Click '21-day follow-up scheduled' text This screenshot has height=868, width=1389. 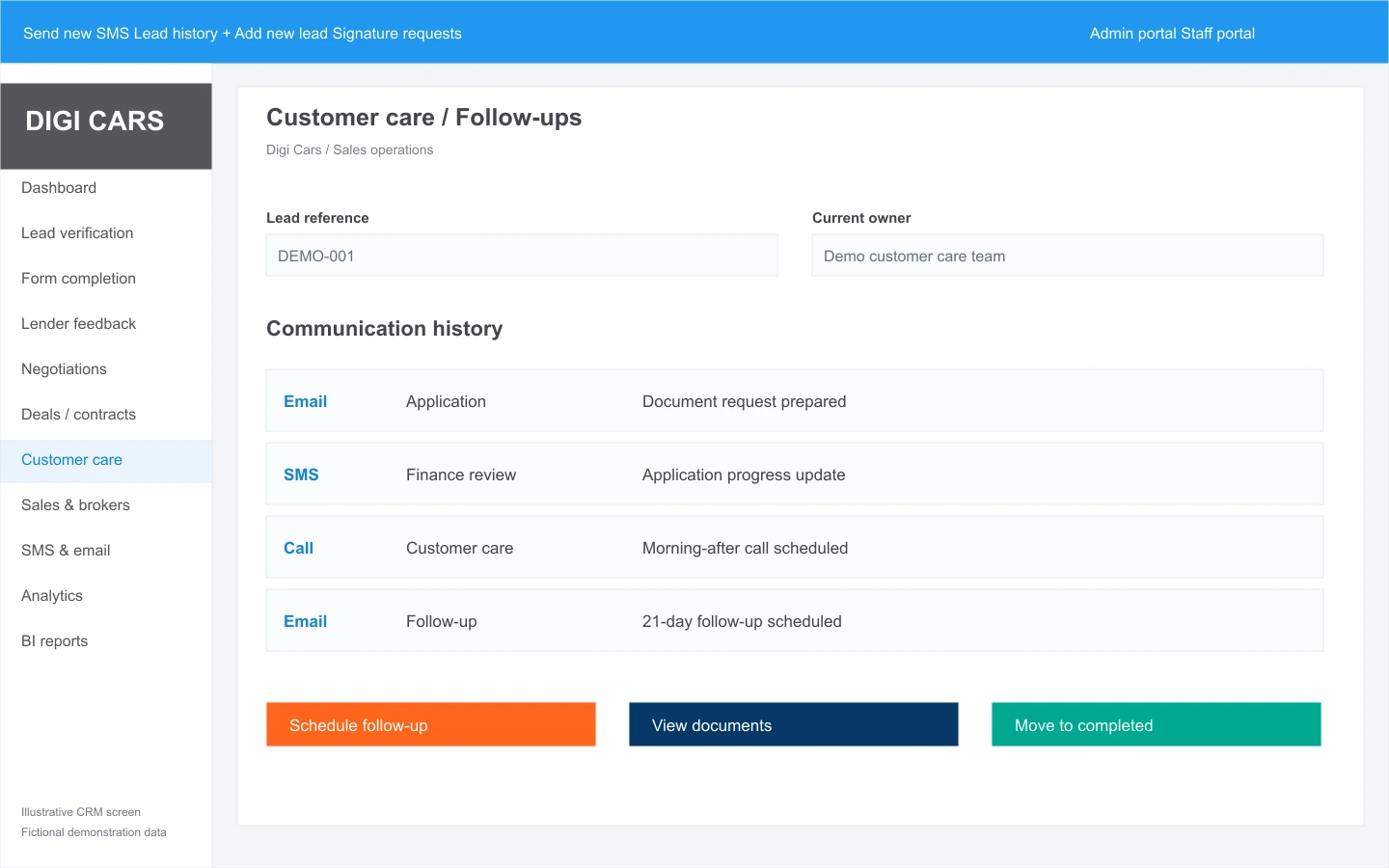(742, 622)
